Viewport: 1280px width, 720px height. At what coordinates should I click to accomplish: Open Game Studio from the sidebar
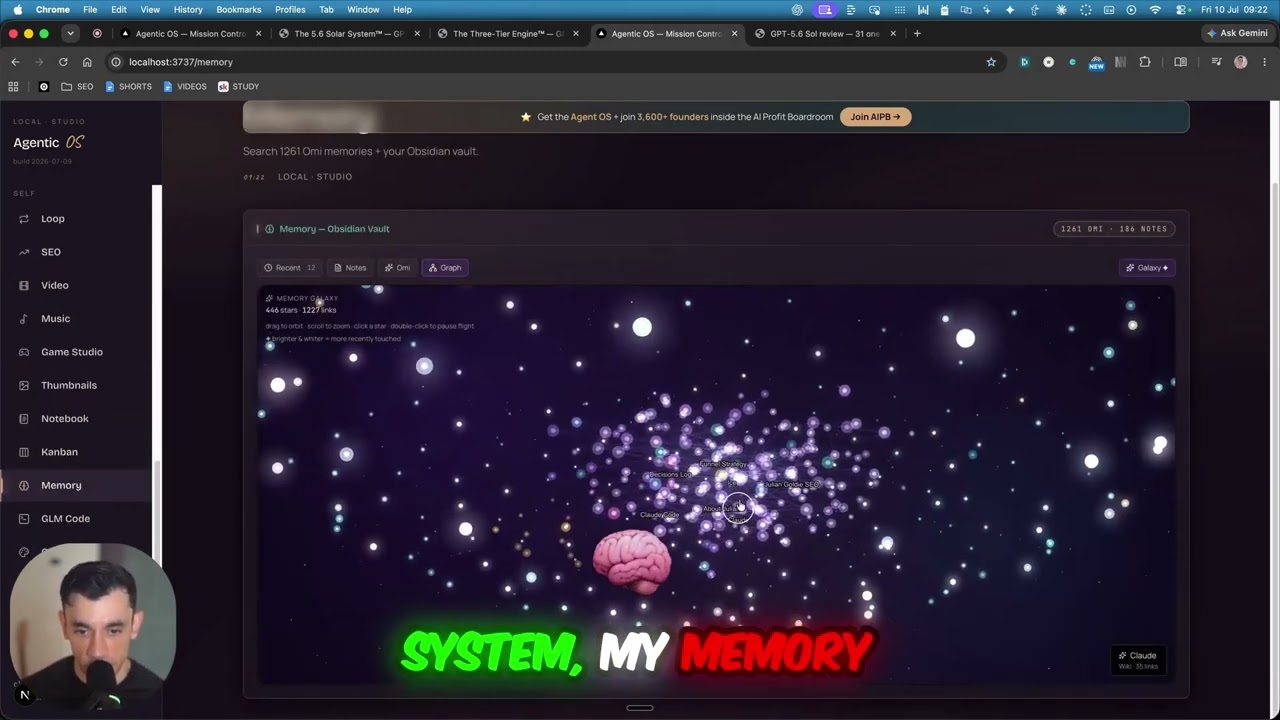75,352
